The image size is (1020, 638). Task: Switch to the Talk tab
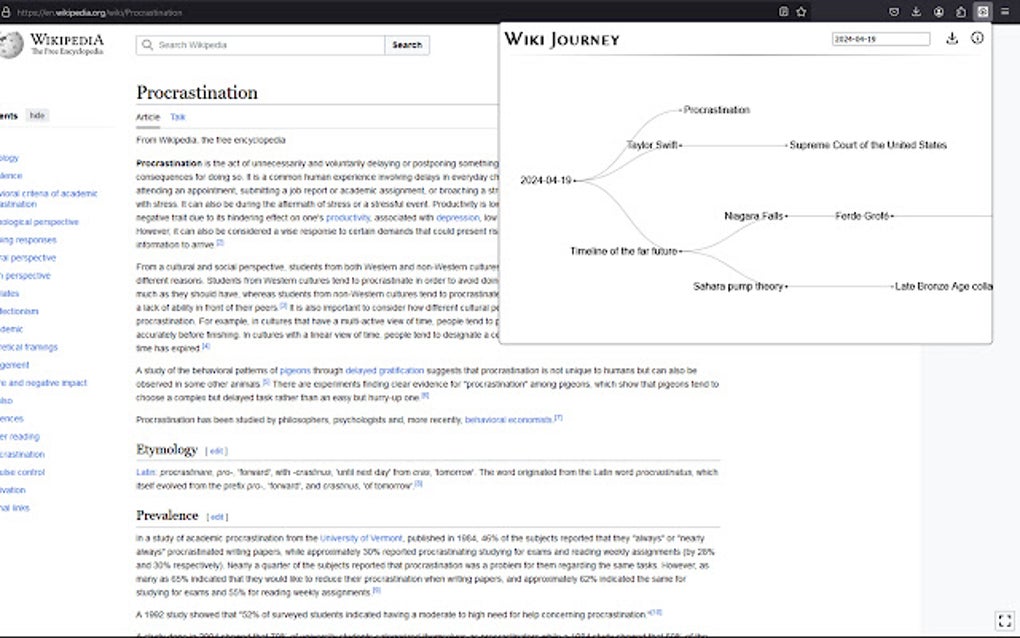pos(177,116)
